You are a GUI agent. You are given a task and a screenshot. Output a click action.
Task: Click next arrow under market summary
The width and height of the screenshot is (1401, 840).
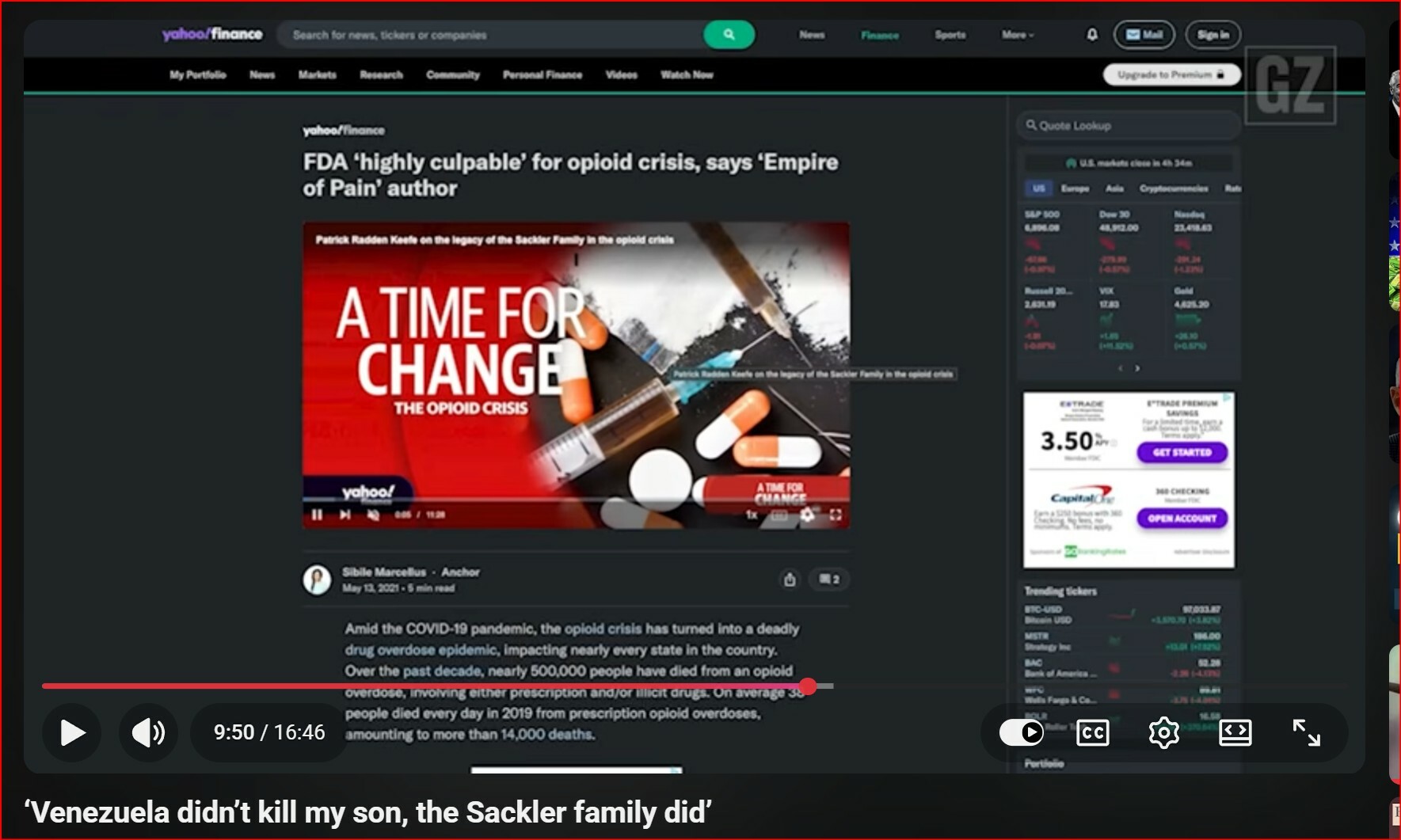[1138, 368]
